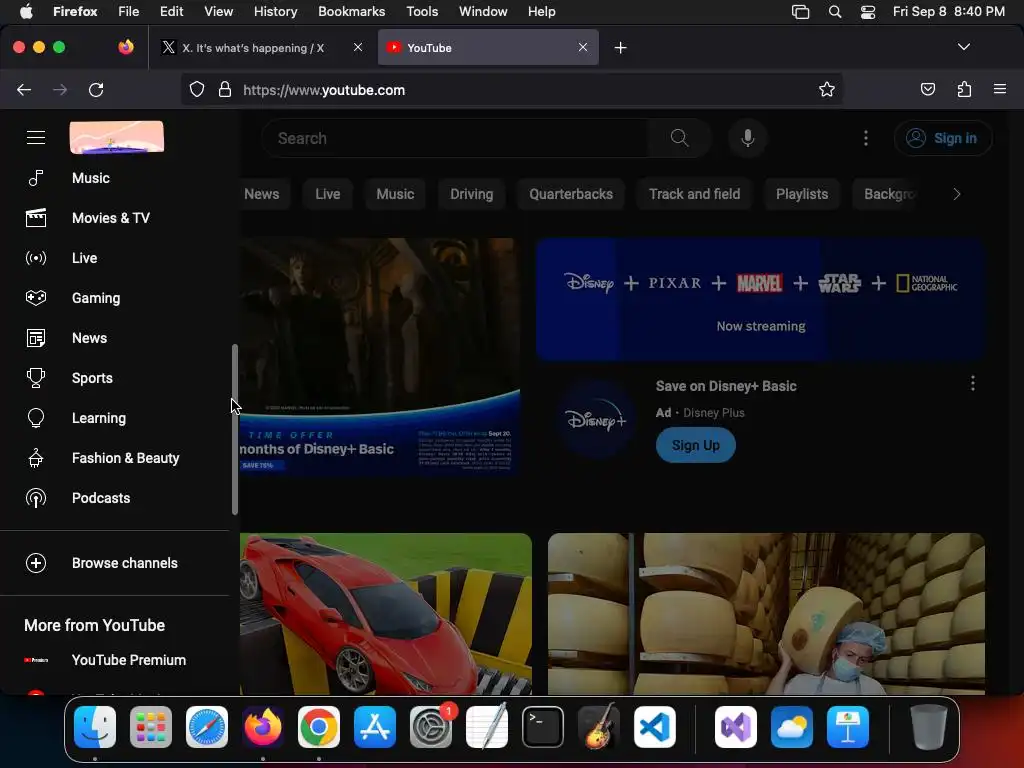This screenshot has height=768, width=1024.
Task: Click the Podcasts antenna icon
Action: point(36,498)
